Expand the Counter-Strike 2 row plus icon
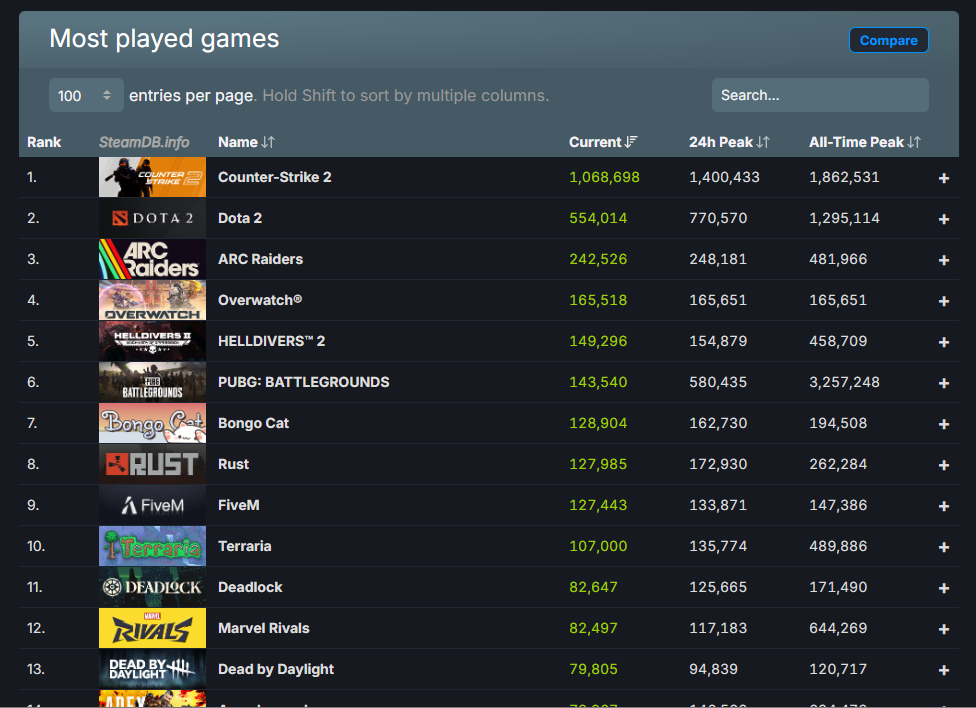Viewport: 976px width, 708px height. pos(944,178)
